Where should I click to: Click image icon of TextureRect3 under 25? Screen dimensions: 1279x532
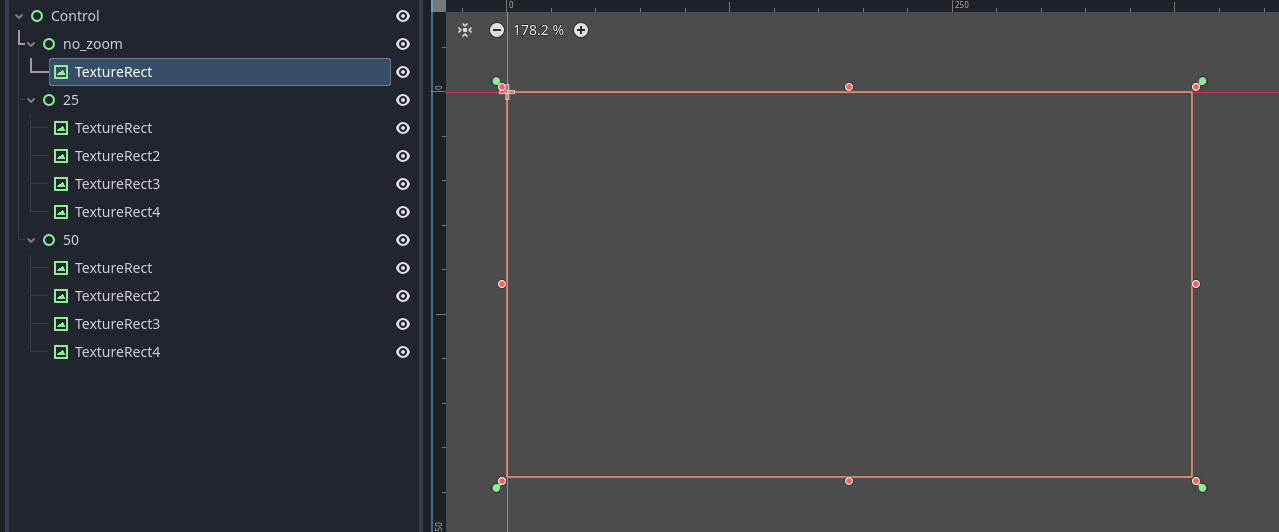click(x=61, y=184)
